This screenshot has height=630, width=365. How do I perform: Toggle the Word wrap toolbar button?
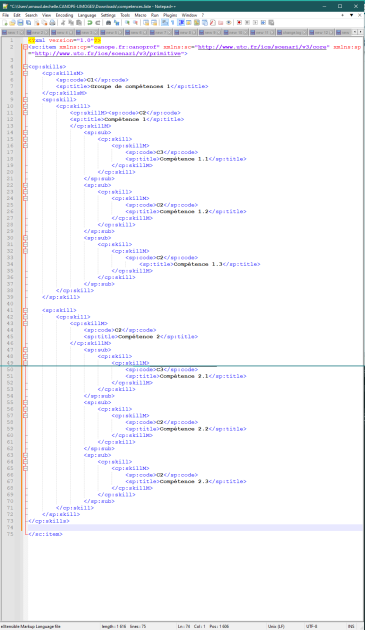click(165, 22)
